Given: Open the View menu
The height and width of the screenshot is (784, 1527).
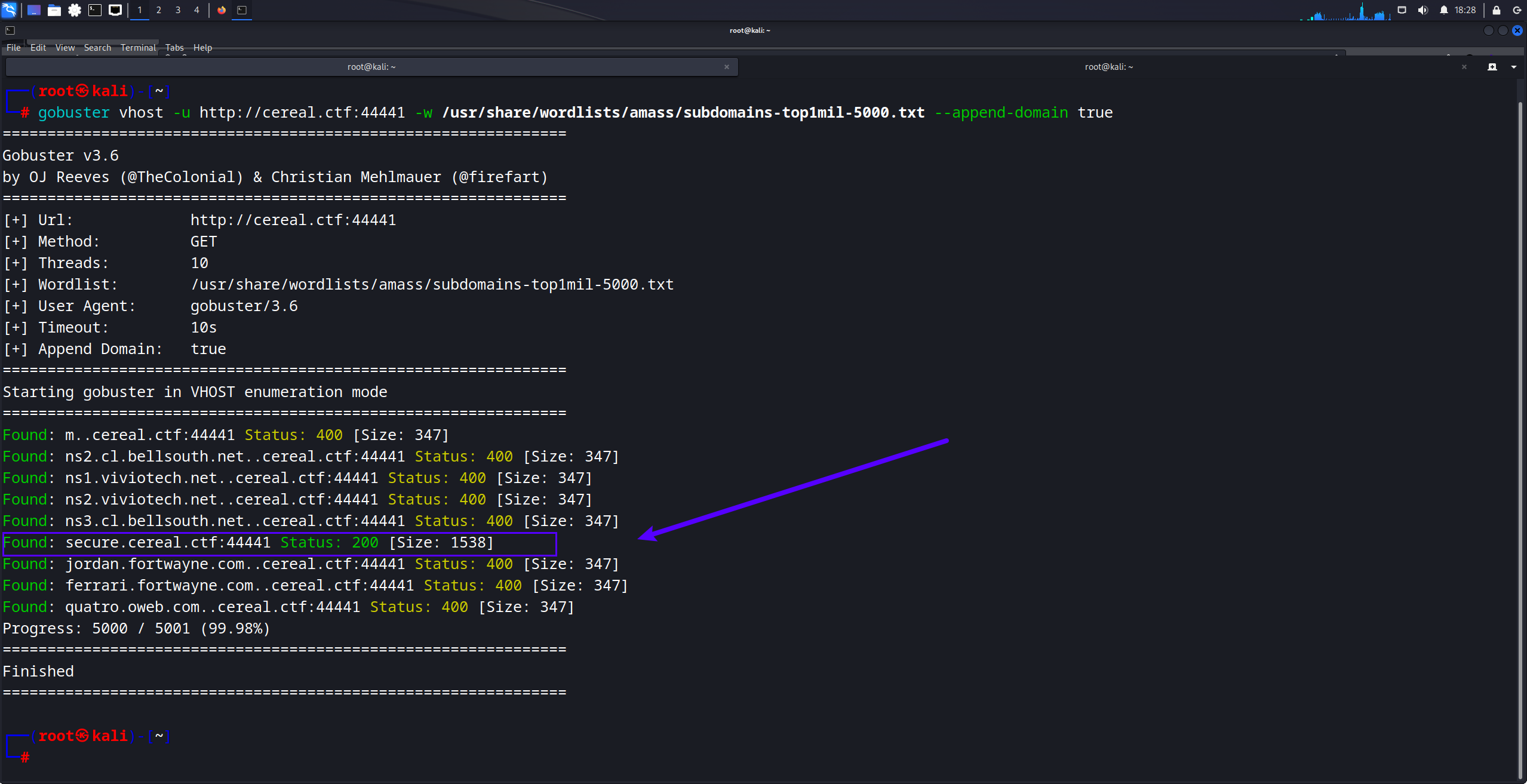Looking at the screenshot, I should point(65,48).
